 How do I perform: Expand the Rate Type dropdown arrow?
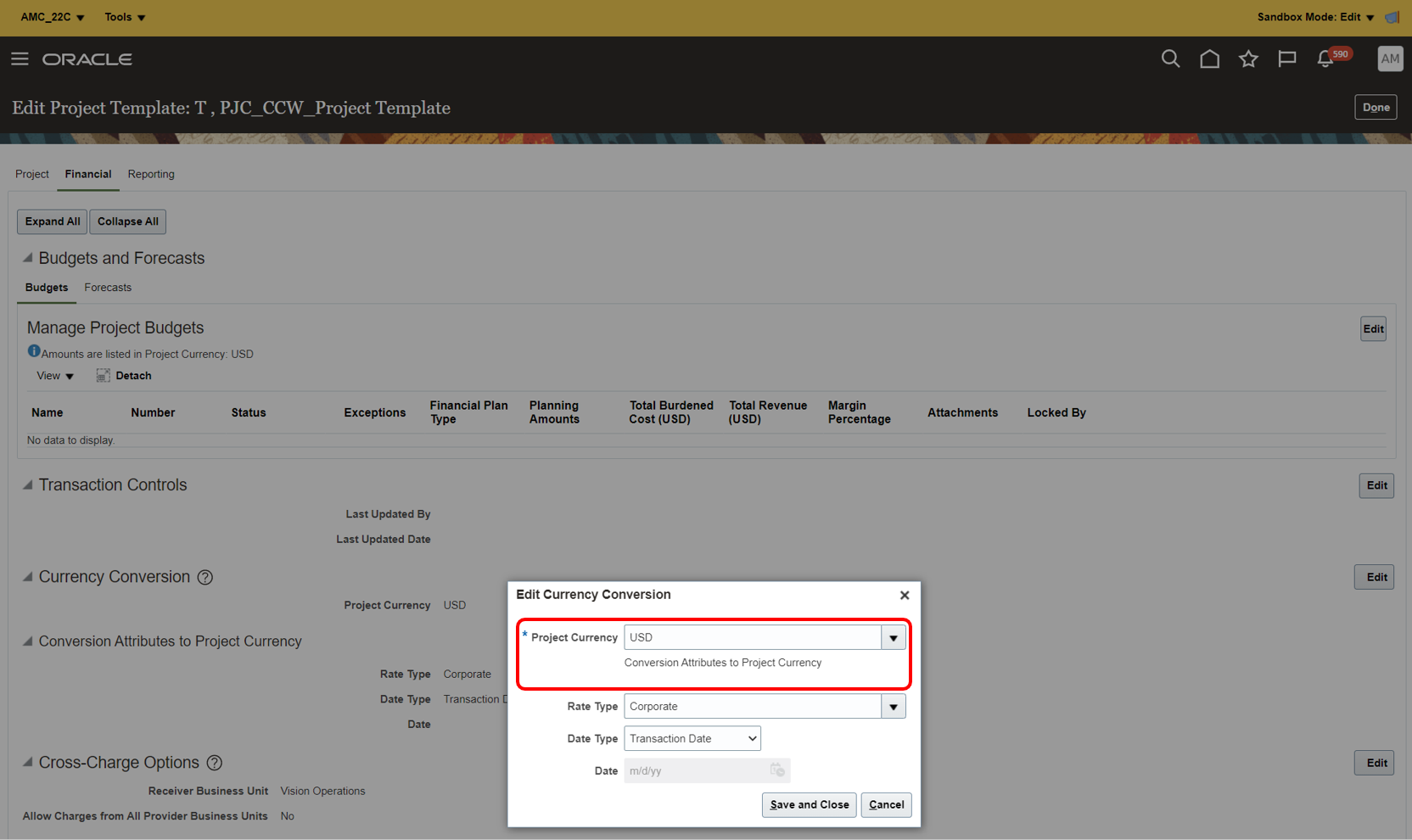pos(894,706)
